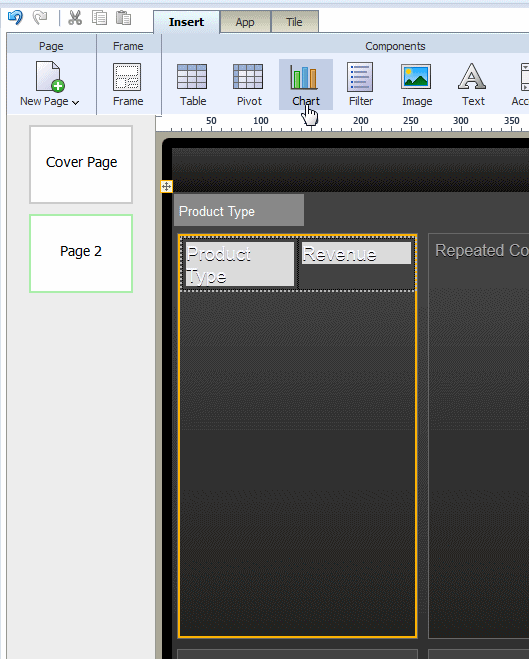The height and width of the screenshot is (659, 529).
Task: Click the Cut scissors icon
Action: [75, 18]
